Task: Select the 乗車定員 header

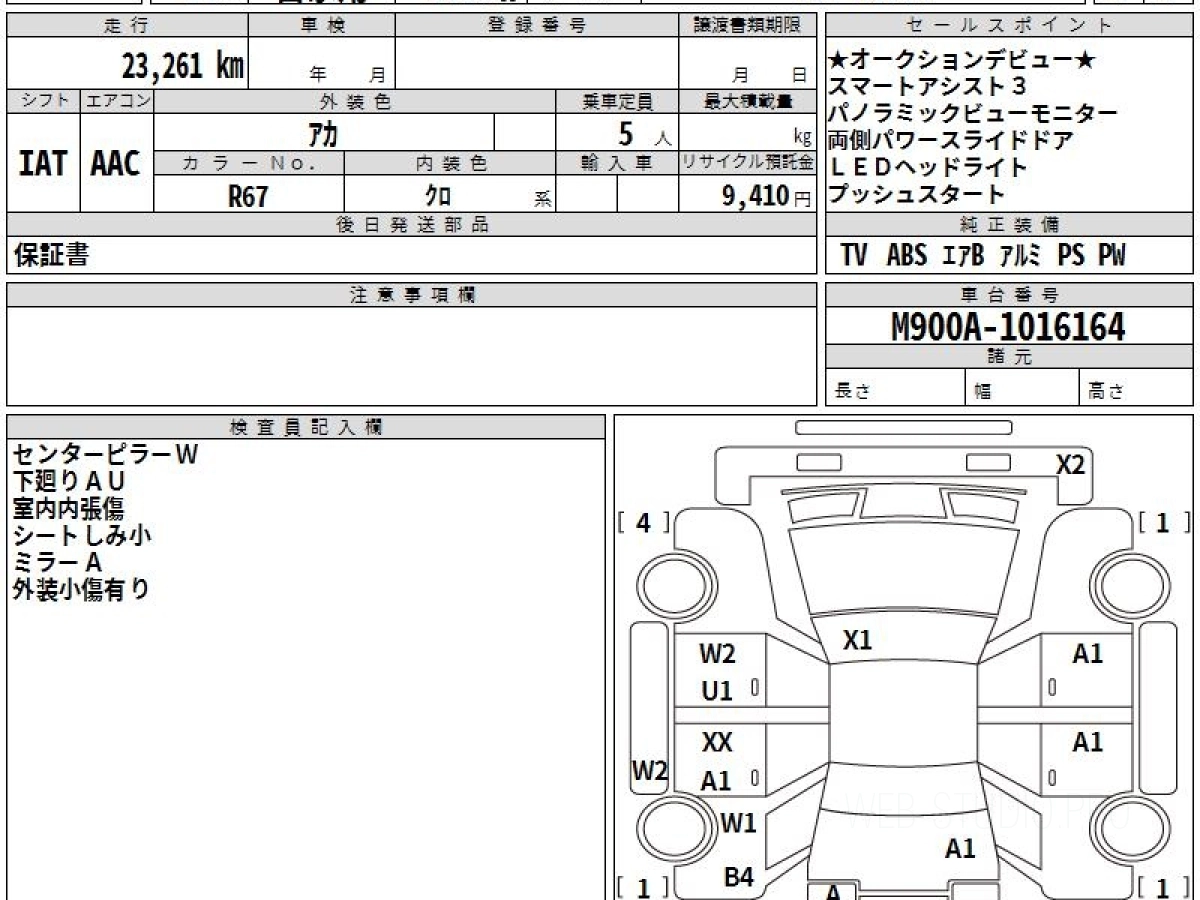Action: coord(618,101)
